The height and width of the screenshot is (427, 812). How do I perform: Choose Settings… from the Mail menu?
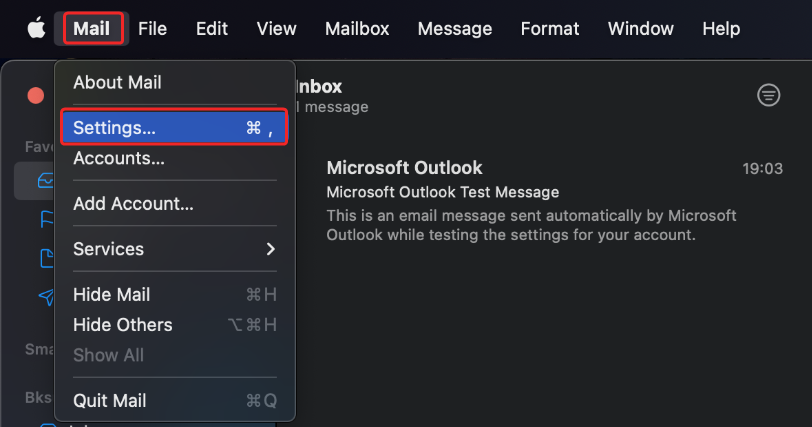point(174,127)
